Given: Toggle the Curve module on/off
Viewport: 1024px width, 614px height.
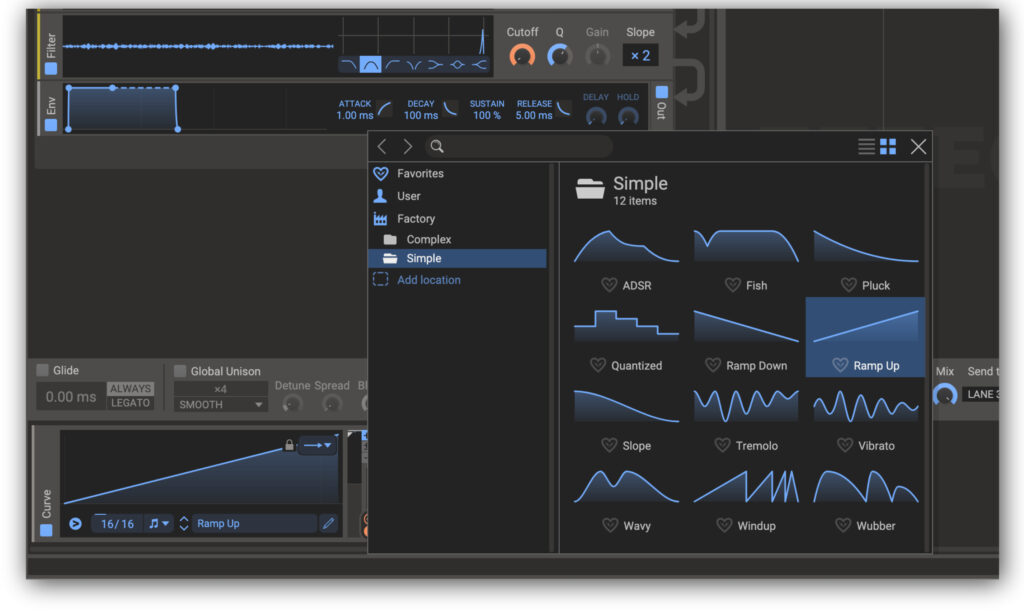Looking at the screenshot, I should (x=46, y=530).
